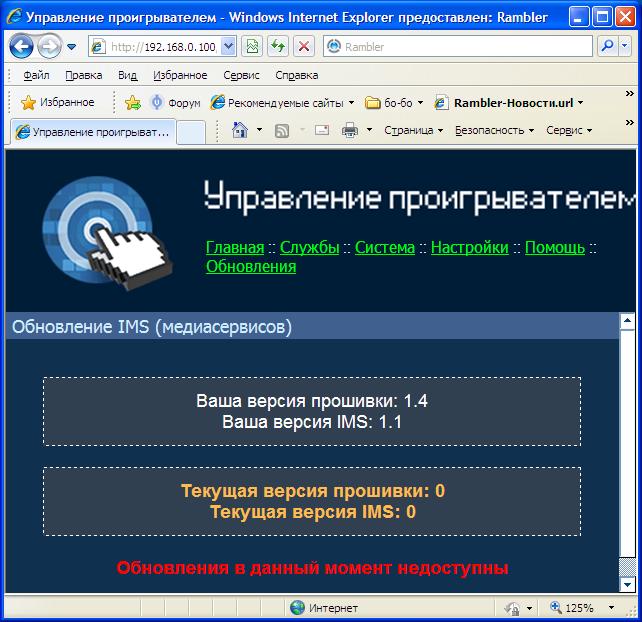The width and height of the screenshot is (642, 622).
Task: Open the Избранное menu in menu bar
Action: [180, 75]
